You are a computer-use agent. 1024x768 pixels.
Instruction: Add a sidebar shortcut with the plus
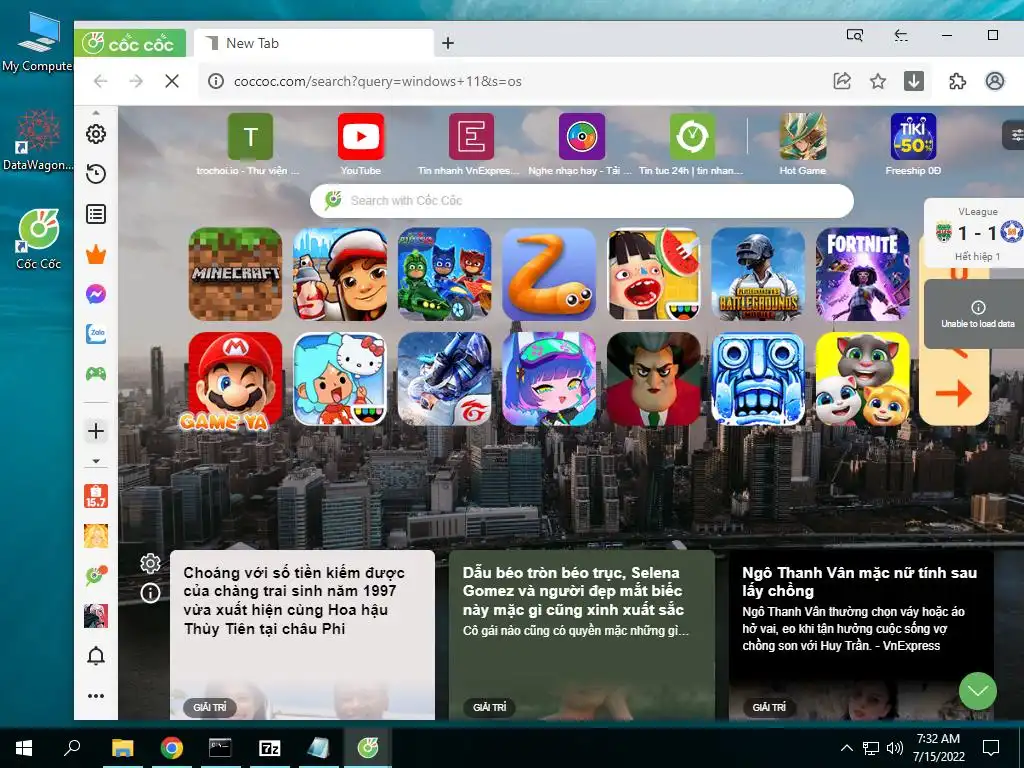click(x=96, y=431)
